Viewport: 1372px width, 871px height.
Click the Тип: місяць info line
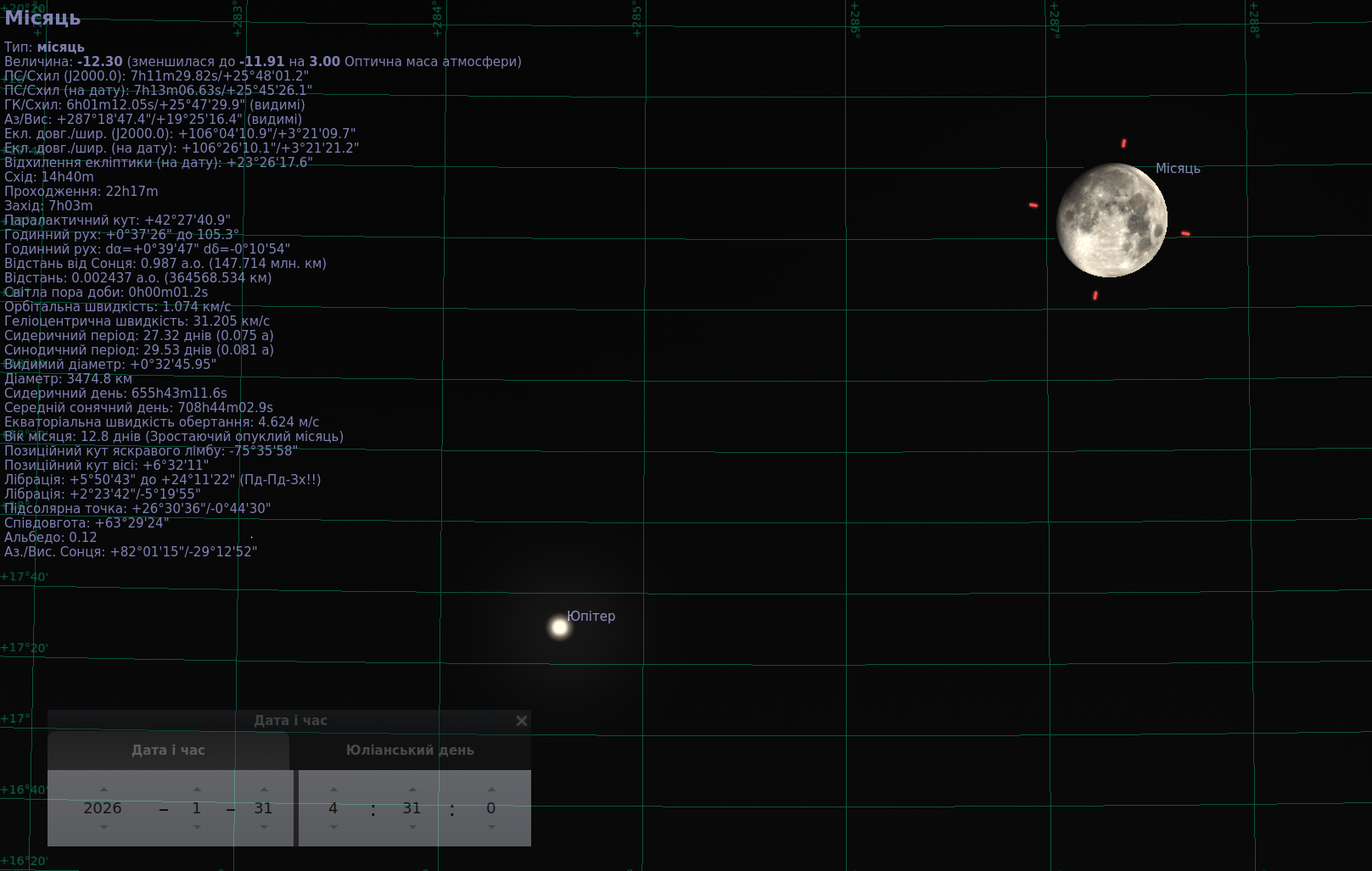pyautogui.click(x=44, y=47)
